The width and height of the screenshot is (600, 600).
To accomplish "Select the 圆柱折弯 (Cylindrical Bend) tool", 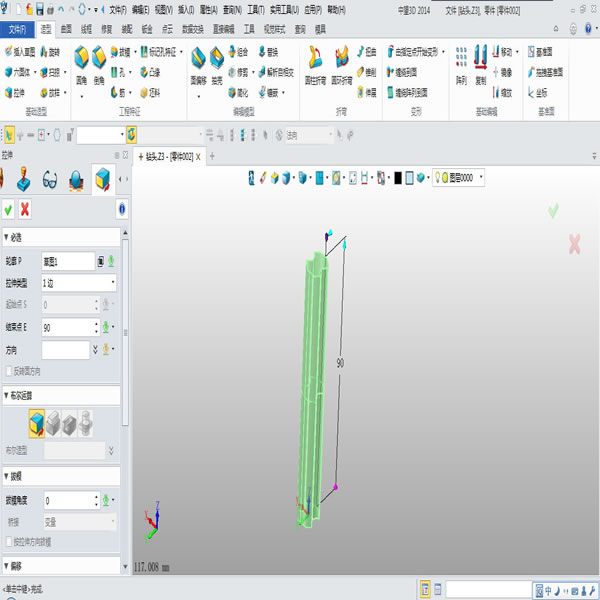I will (x=315, y=65).
